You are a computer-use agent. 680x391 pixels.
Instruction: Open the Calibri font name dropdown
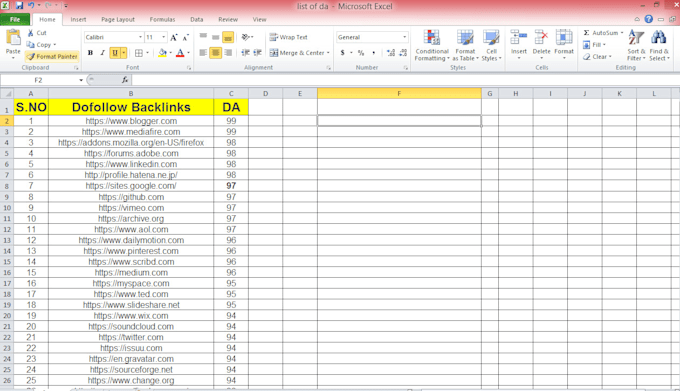coord(140,37)
